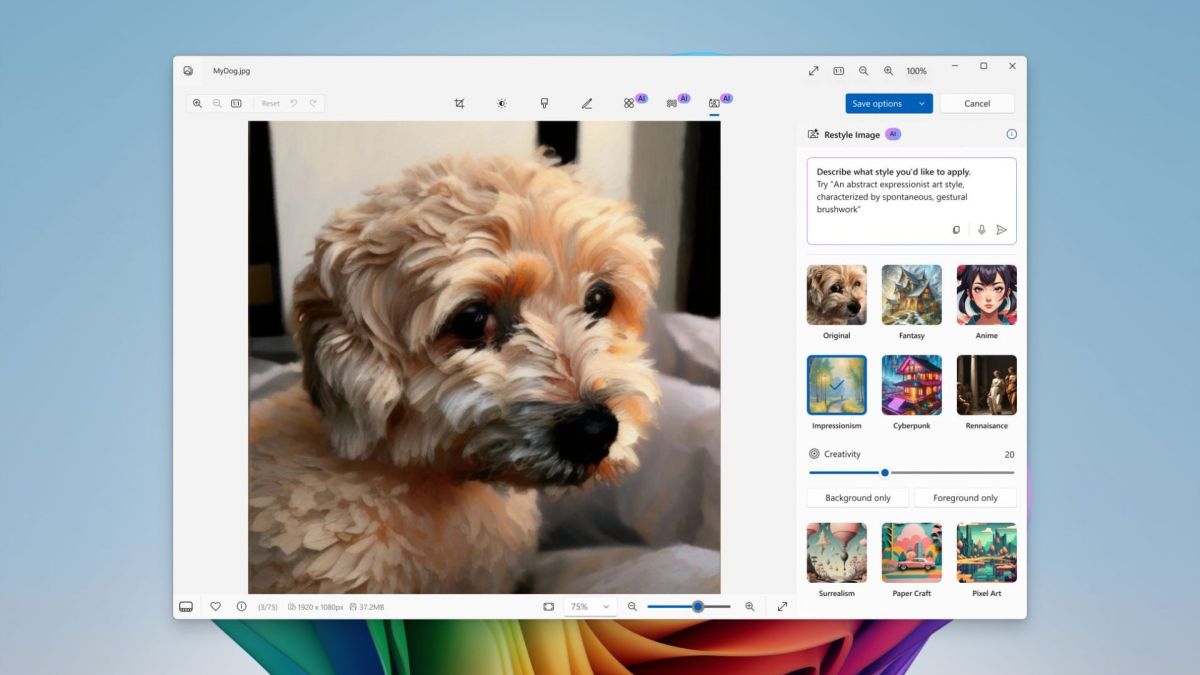Open the image Adjustment tool

[x=501, y=103]
